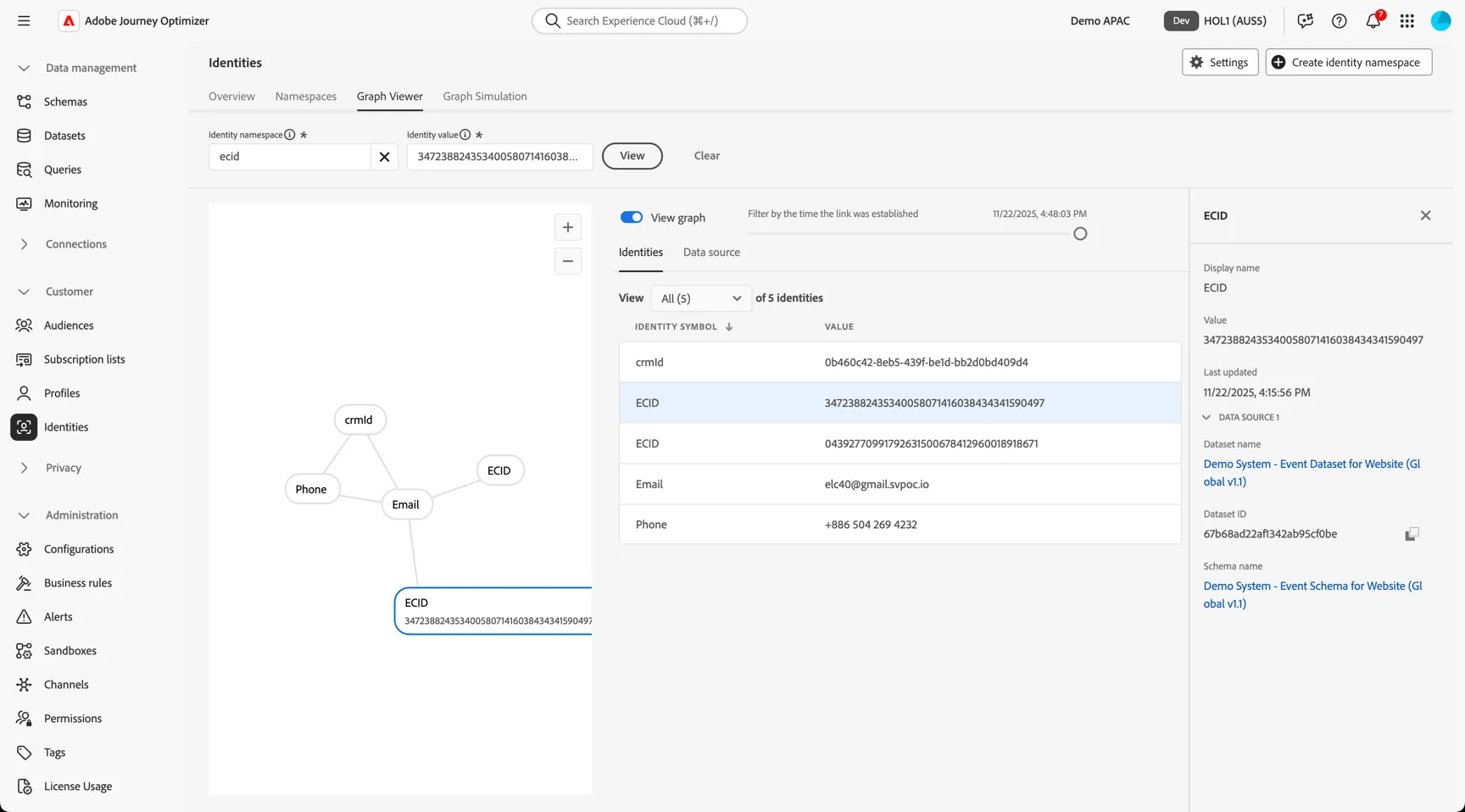Click the Clear button

tap(707, 156)
